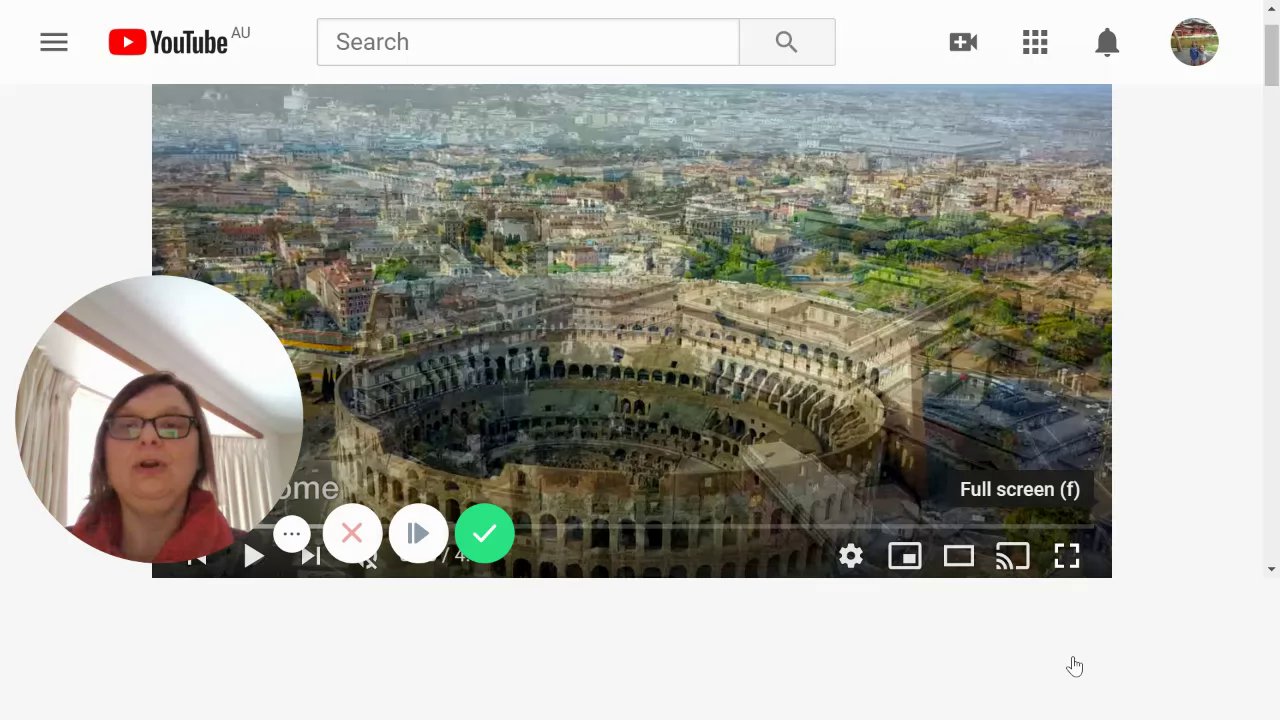Pause the screen recording
This screenshot has width=1280, height=720.
[x=418, y=534]
